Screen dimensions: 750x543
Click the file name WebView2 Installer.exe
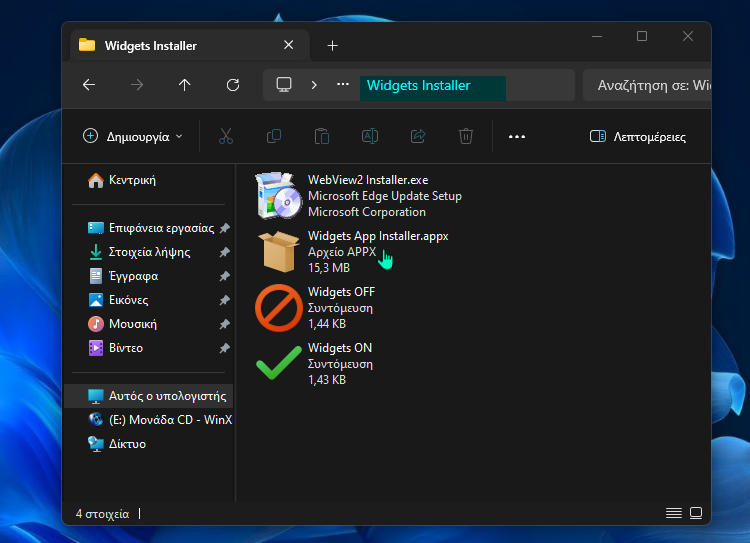point(368,180)
